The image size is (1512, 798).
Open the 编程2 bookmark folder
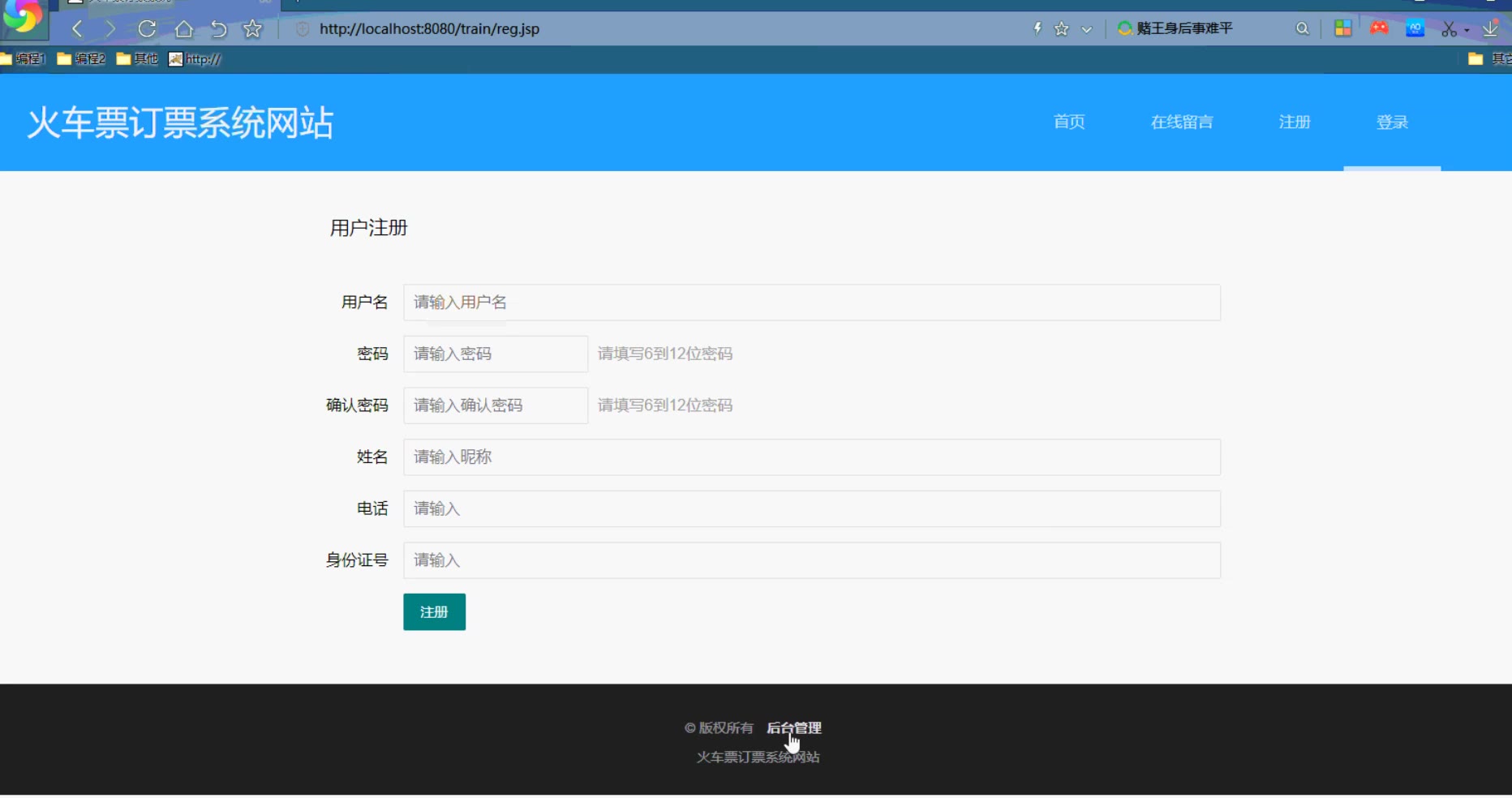81,58
